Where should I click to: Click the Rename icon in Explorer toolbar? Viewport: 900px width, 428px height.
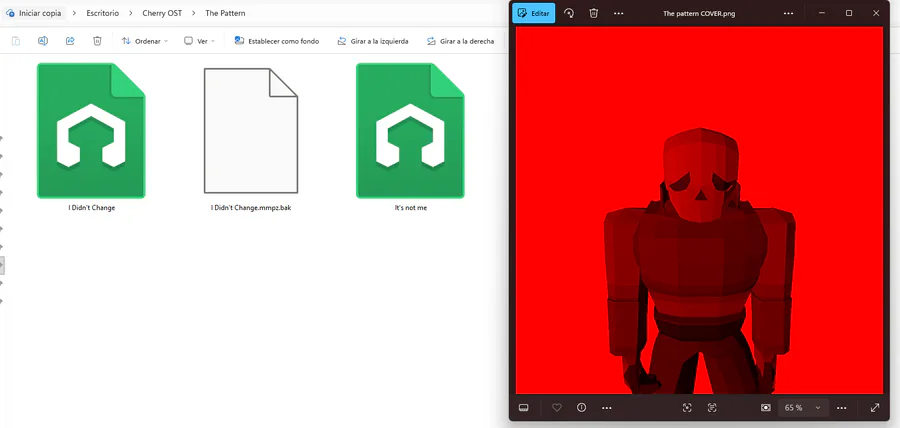point(42,41)
